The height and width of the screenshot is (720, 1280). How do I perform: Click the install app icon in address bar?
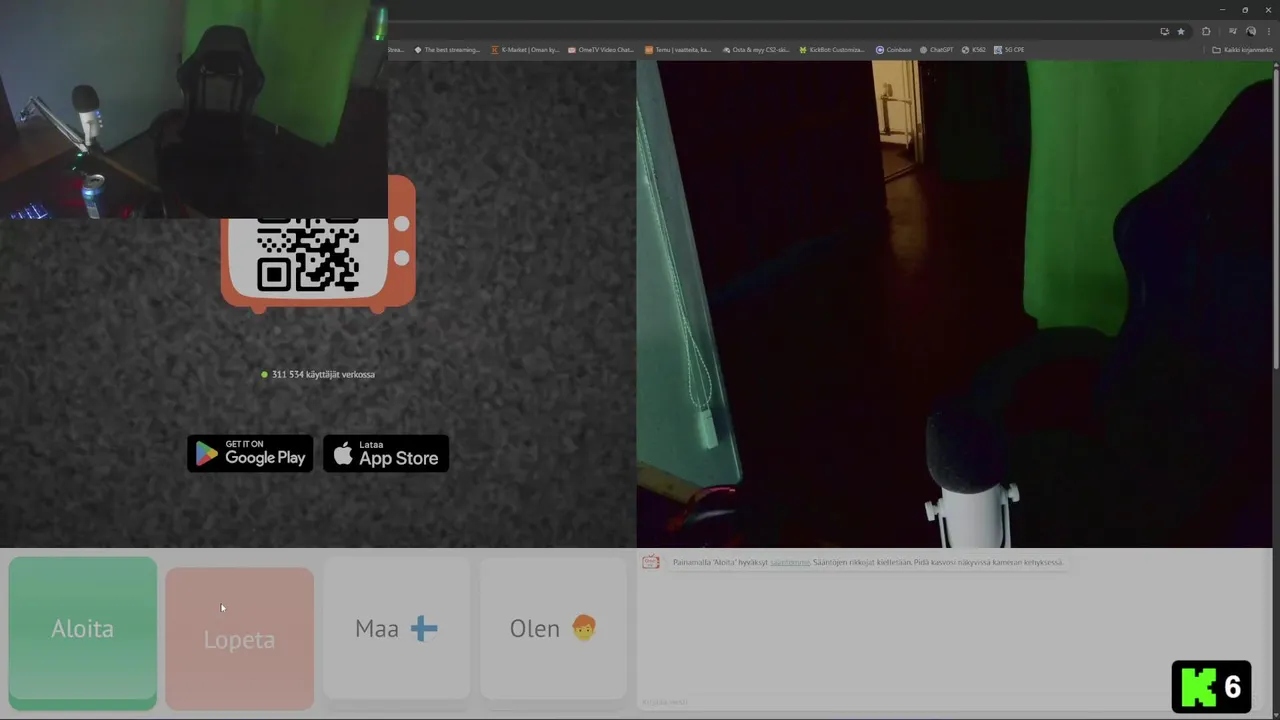tap(1164, 31)
